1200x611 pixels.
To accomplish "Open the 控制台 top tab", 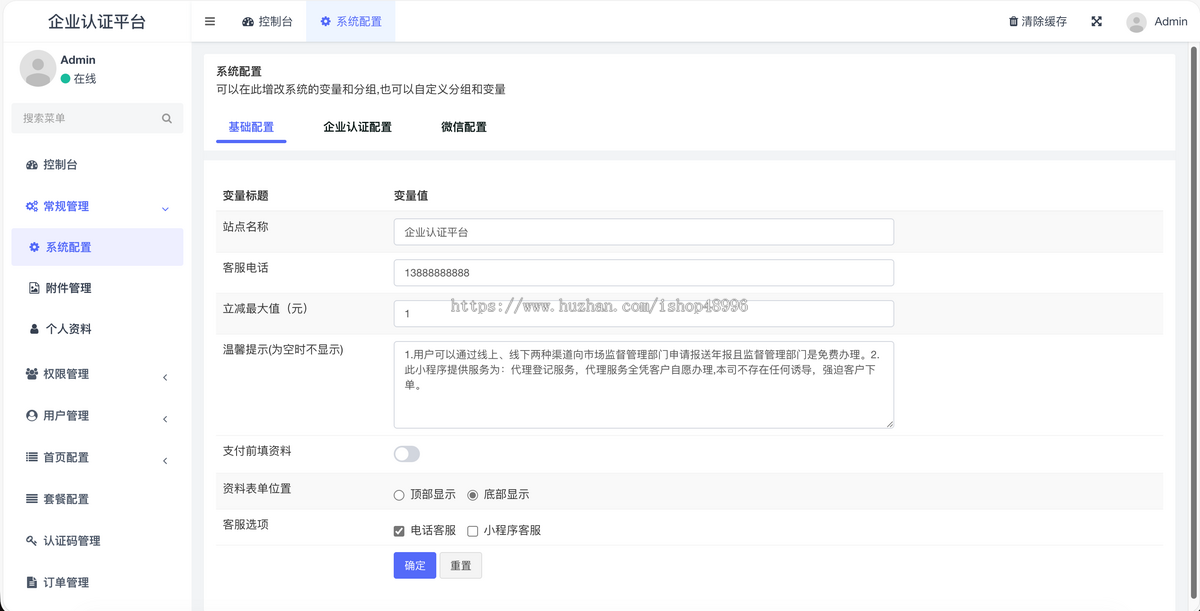I will point(267,21).
